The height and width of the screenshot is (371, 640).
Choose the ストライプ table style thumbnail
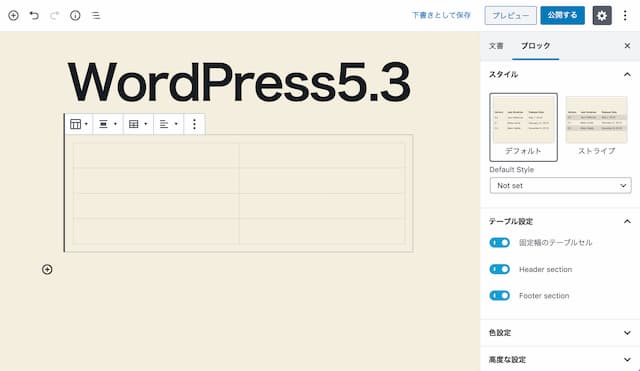(x=596, y=127)
